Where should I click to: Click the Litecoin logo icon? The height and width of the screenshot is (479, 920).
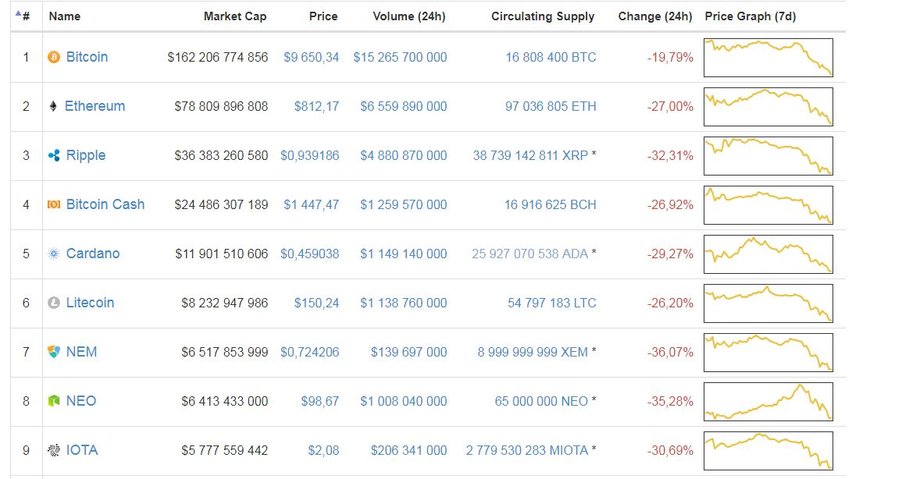pos(54,303)
